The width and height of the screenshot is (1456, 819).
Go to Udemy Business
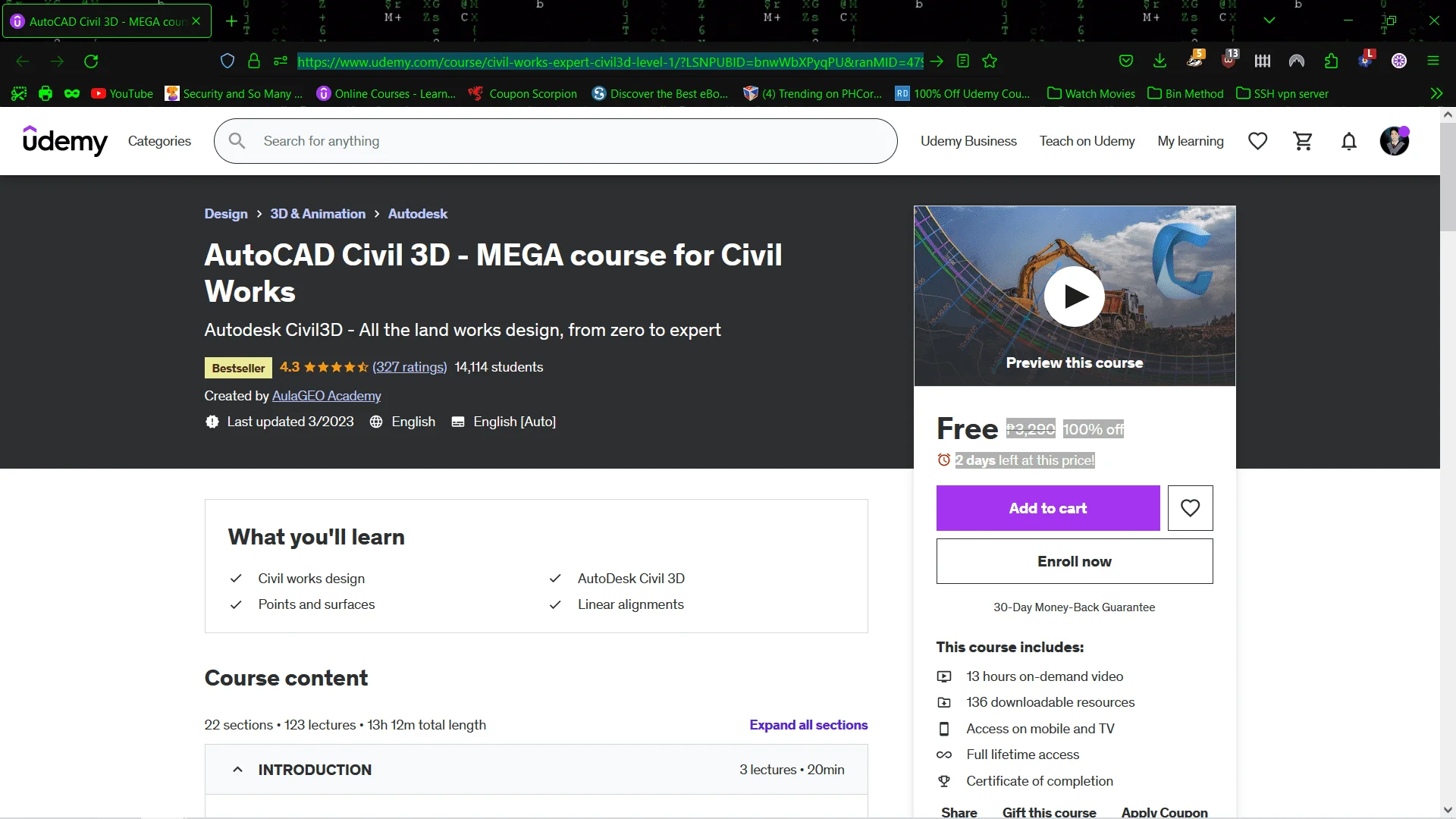[968, 141]
